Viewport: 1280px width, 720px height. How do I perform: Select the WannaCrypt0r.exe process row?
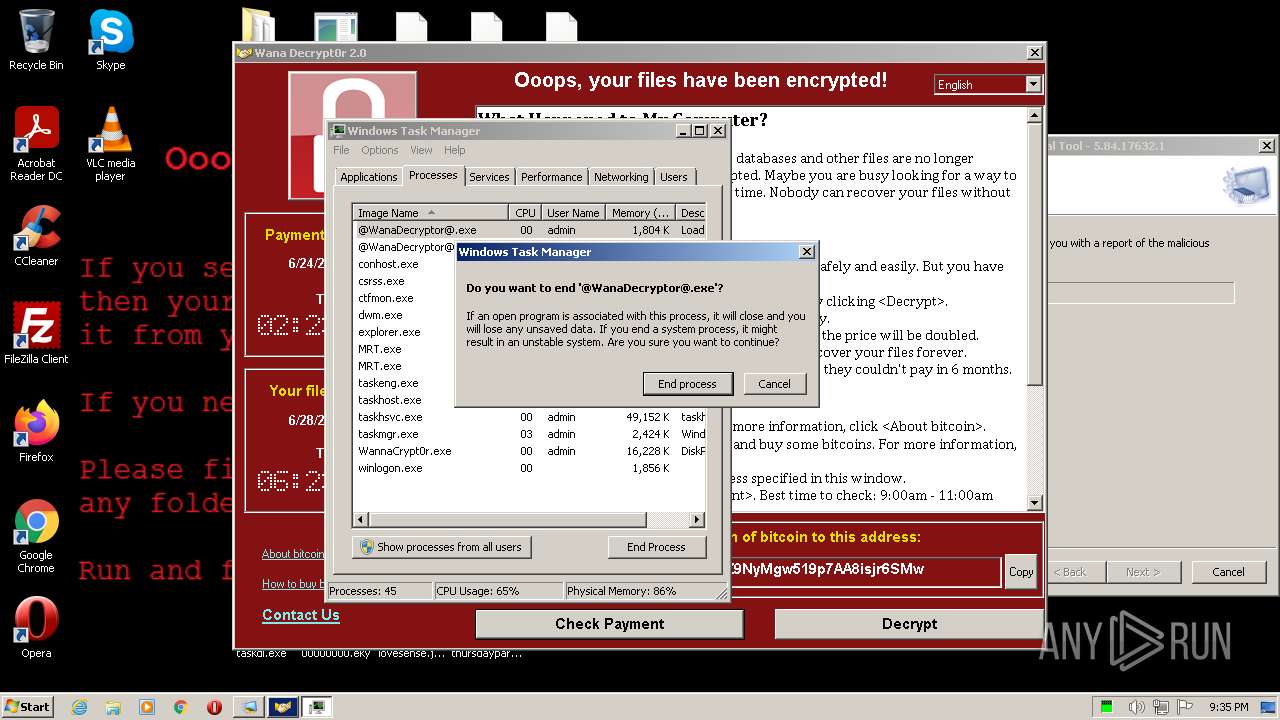[530, 451]
